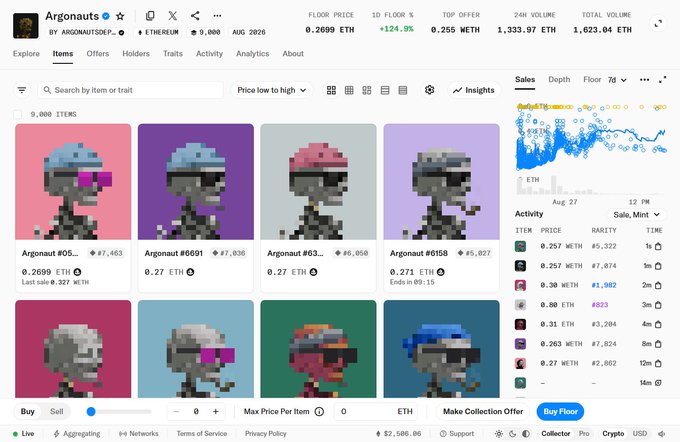Switch to Collector mode
This screenshot has height=442, width=680.
[x=556, y=434]
